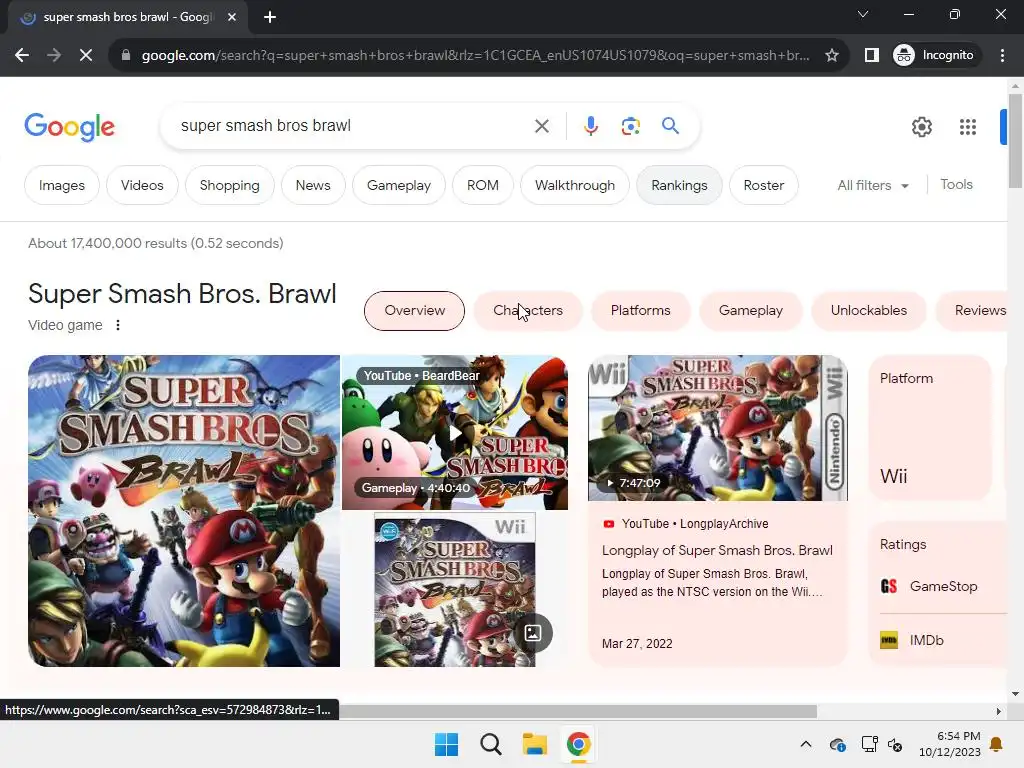Open the notification bell in the tray
1024x768 pixels.
click(997, 744)
